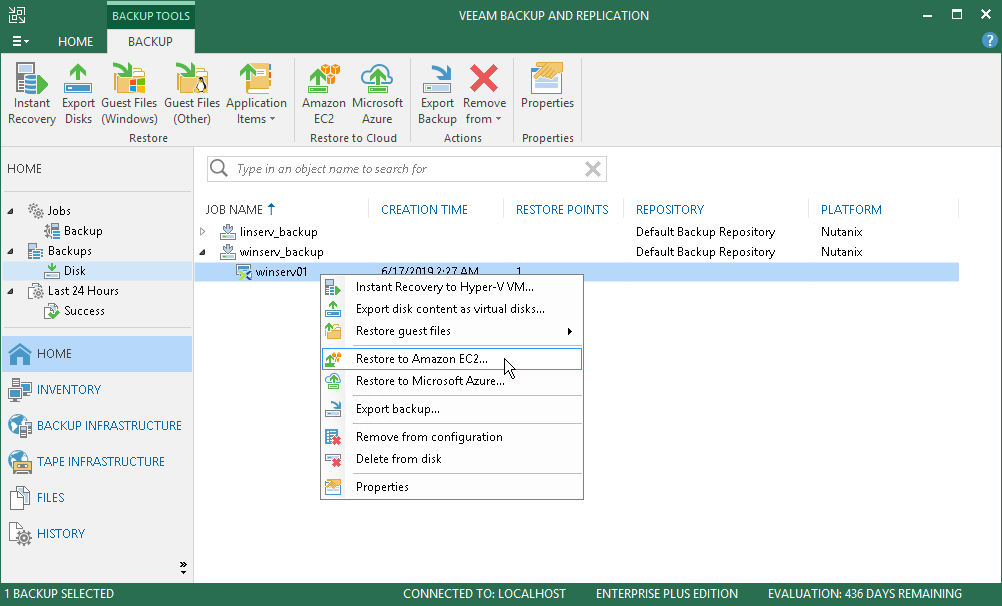Viewport: 1002px width, 606px height.
Task: Sort by PLATFORM column
Action: (x=851, y=210)
